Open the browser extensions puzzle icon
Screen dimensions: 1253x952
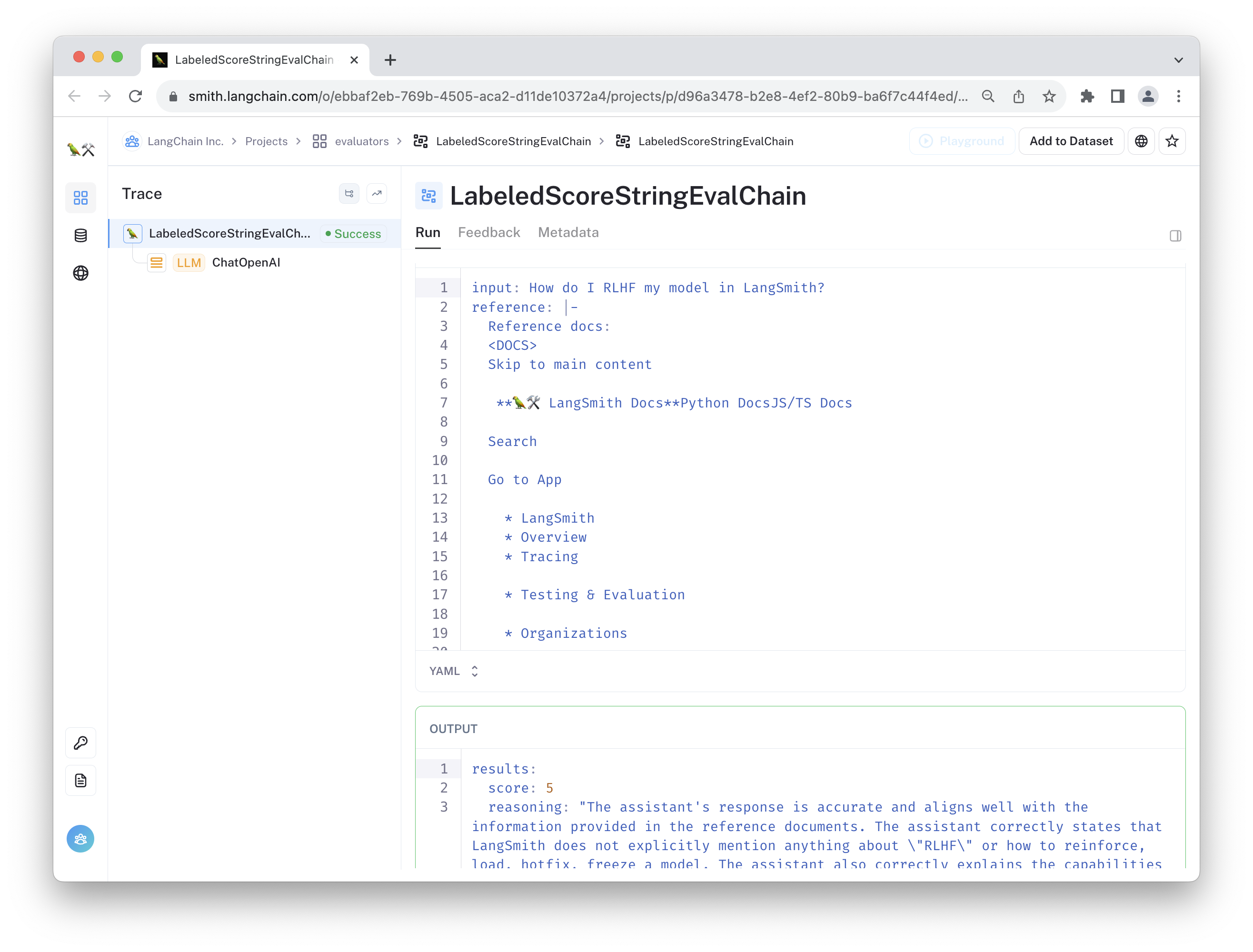1087,96
